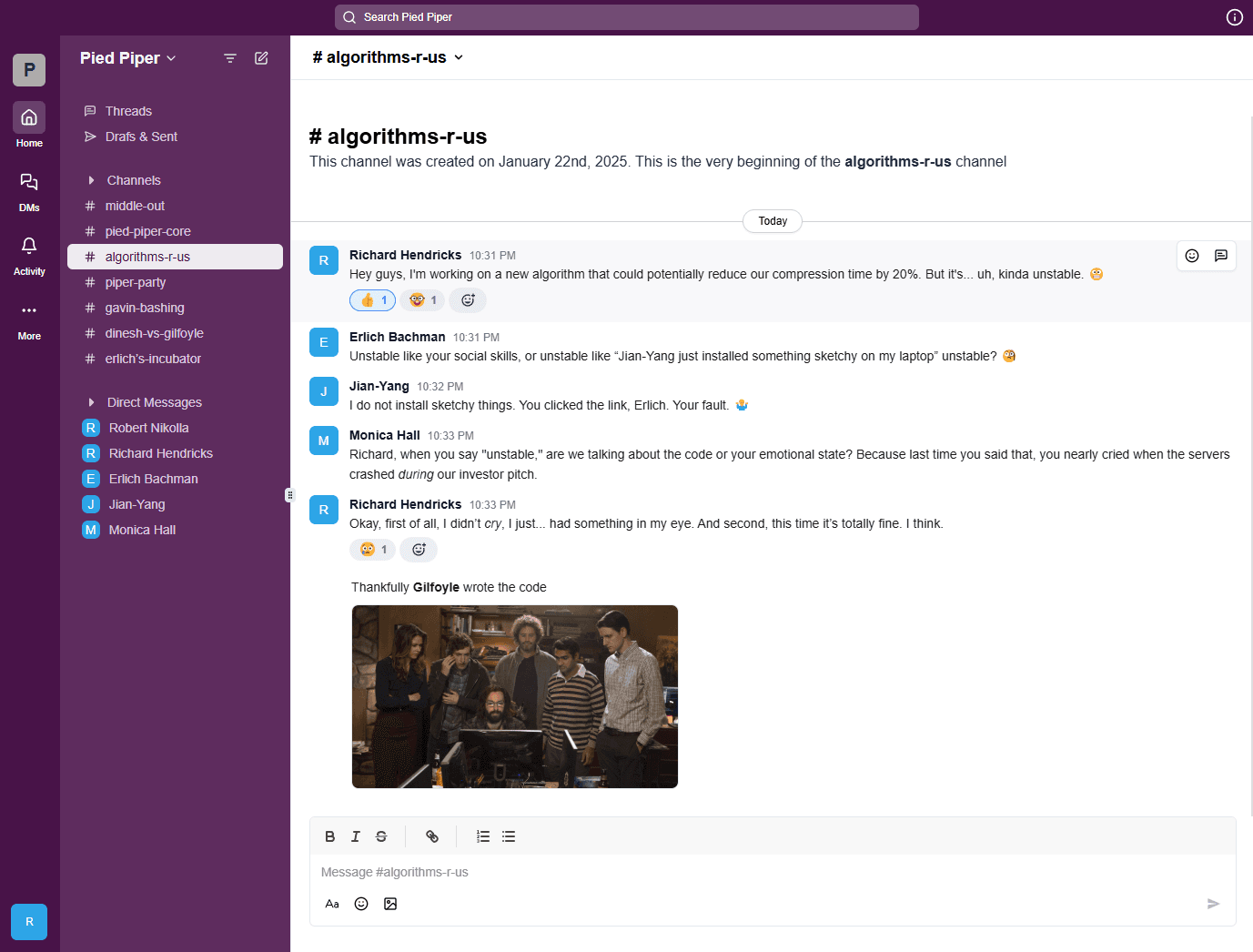This screenshot has height=952, width=1253.
Task: Open the direct message with Monica Hall
Action: coord(142,530)
